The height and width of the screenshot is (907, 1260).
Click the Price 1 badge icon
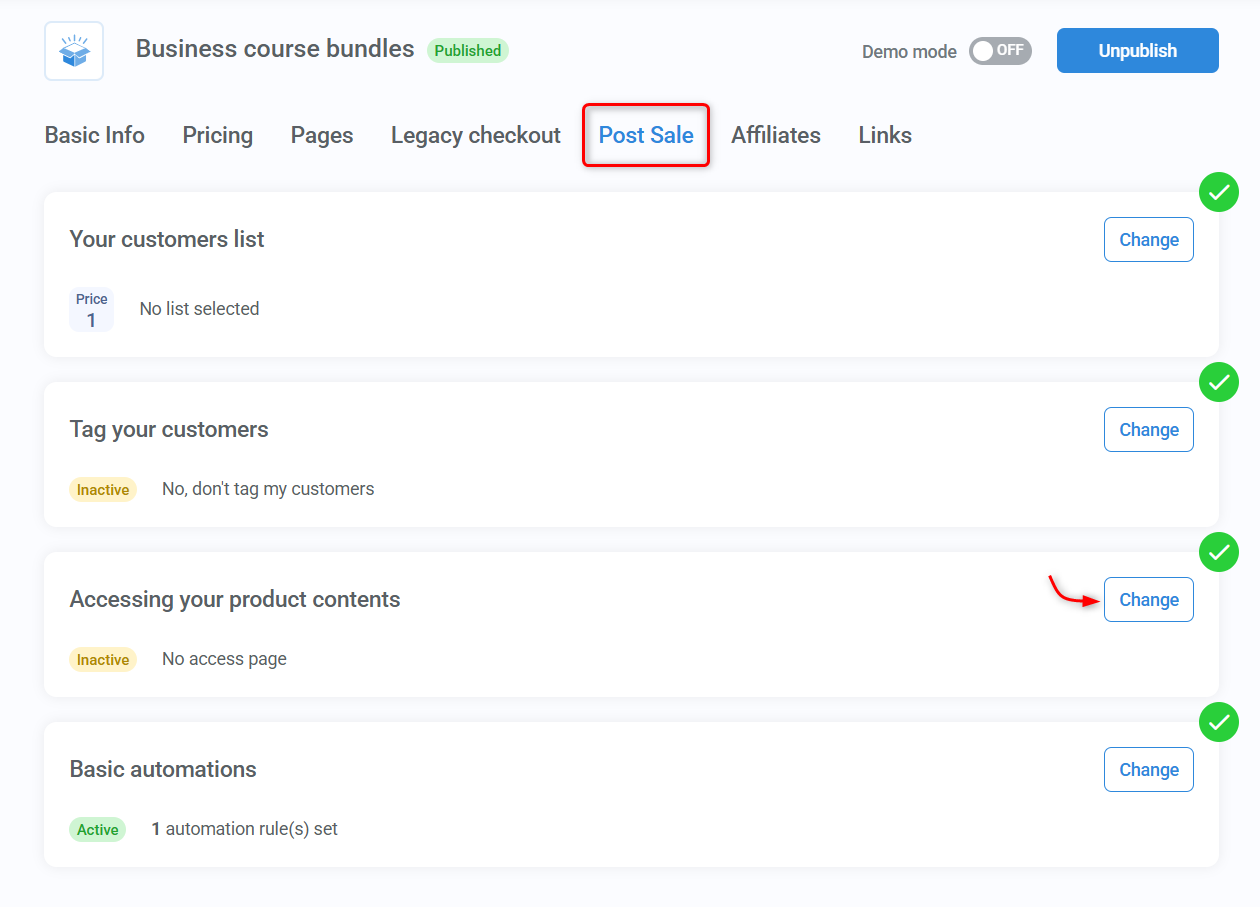click(x=91, y=308)
